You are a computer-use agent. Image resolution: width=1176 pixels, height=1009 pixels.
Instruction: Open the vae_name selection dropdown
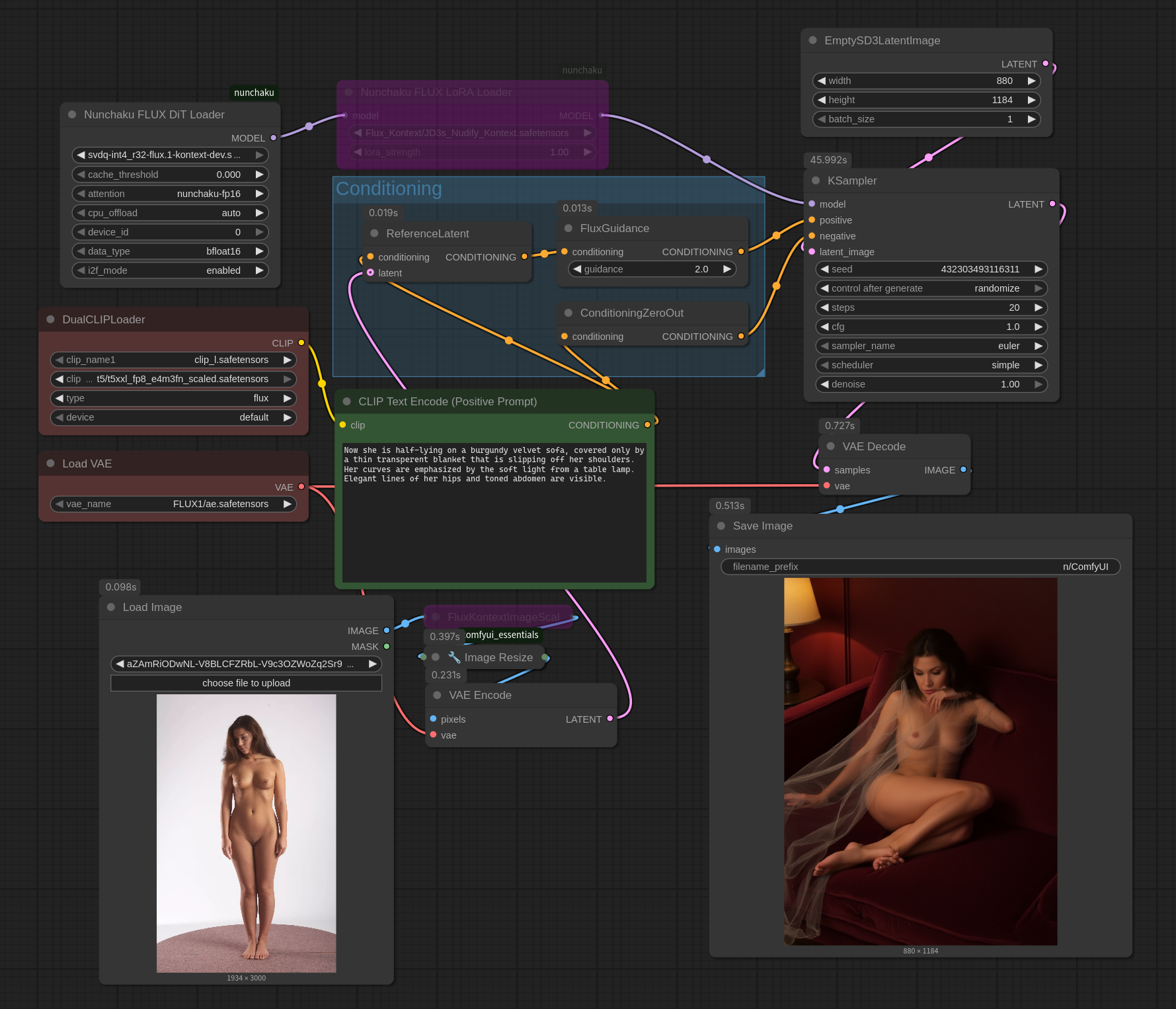173,504
